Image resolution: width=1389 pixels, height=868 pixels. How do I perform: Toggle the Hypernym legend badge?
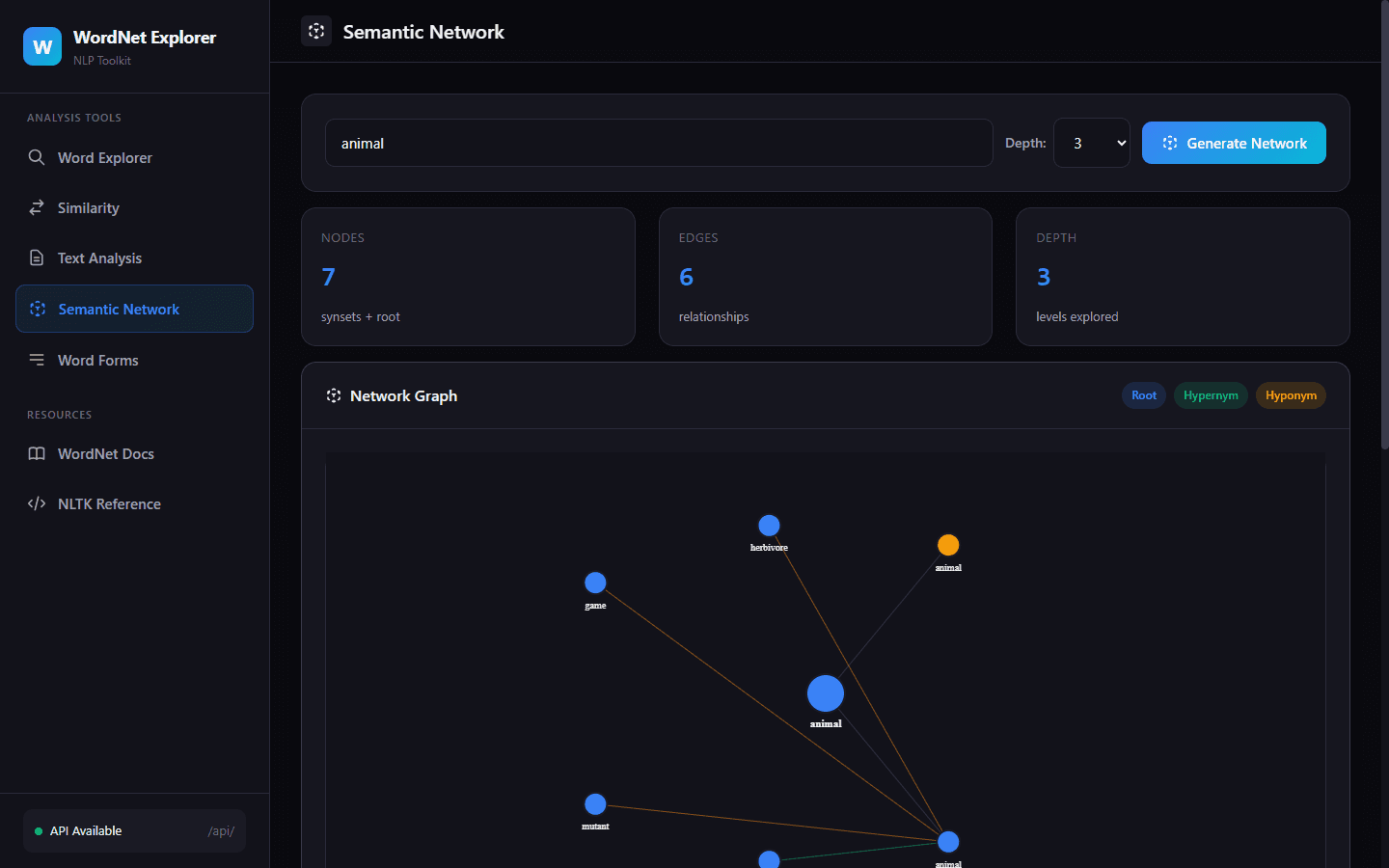1211,395
